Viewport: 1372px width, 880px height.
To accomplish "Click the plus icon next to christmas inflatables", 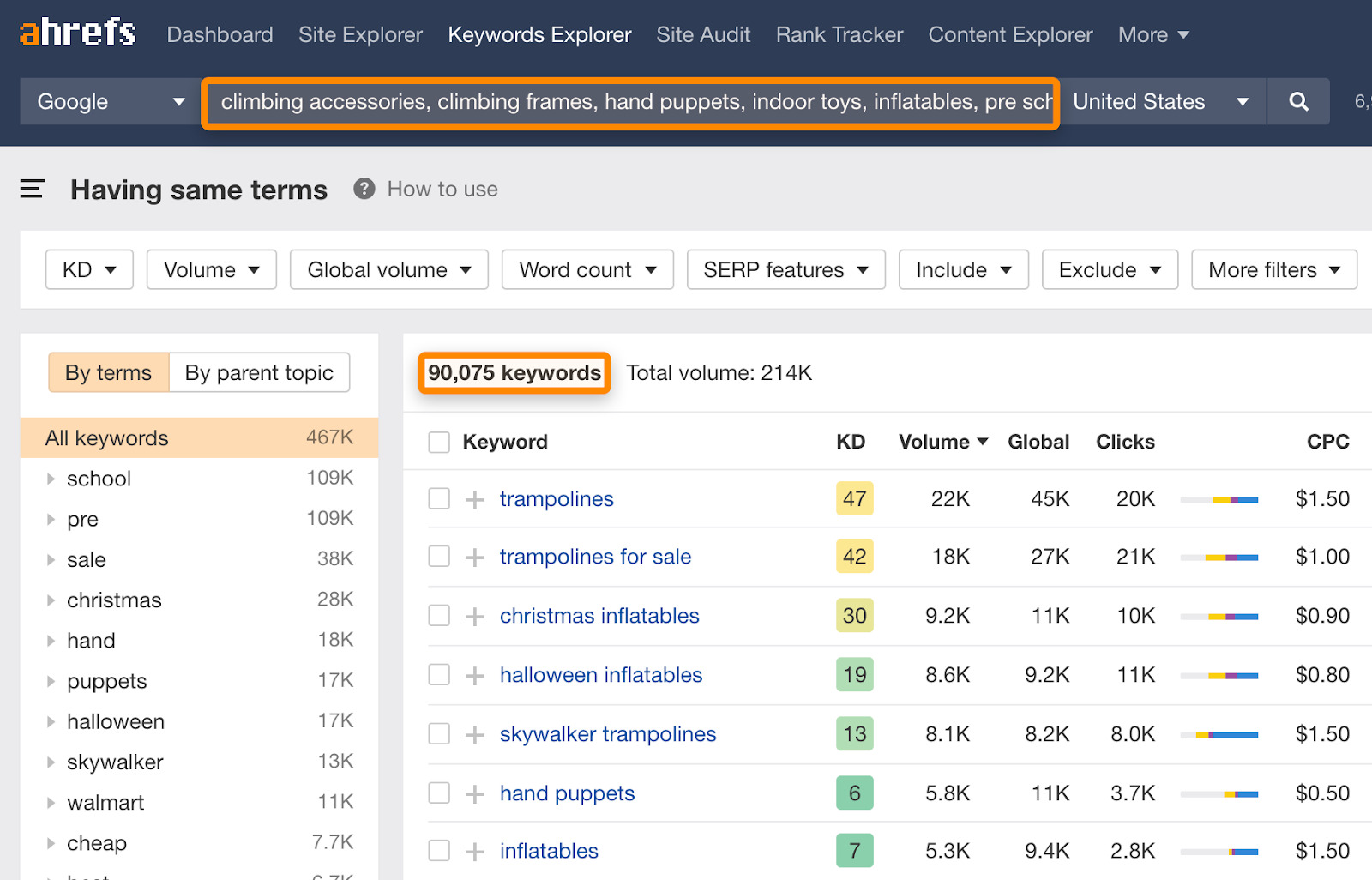I will tap(473, 615).
